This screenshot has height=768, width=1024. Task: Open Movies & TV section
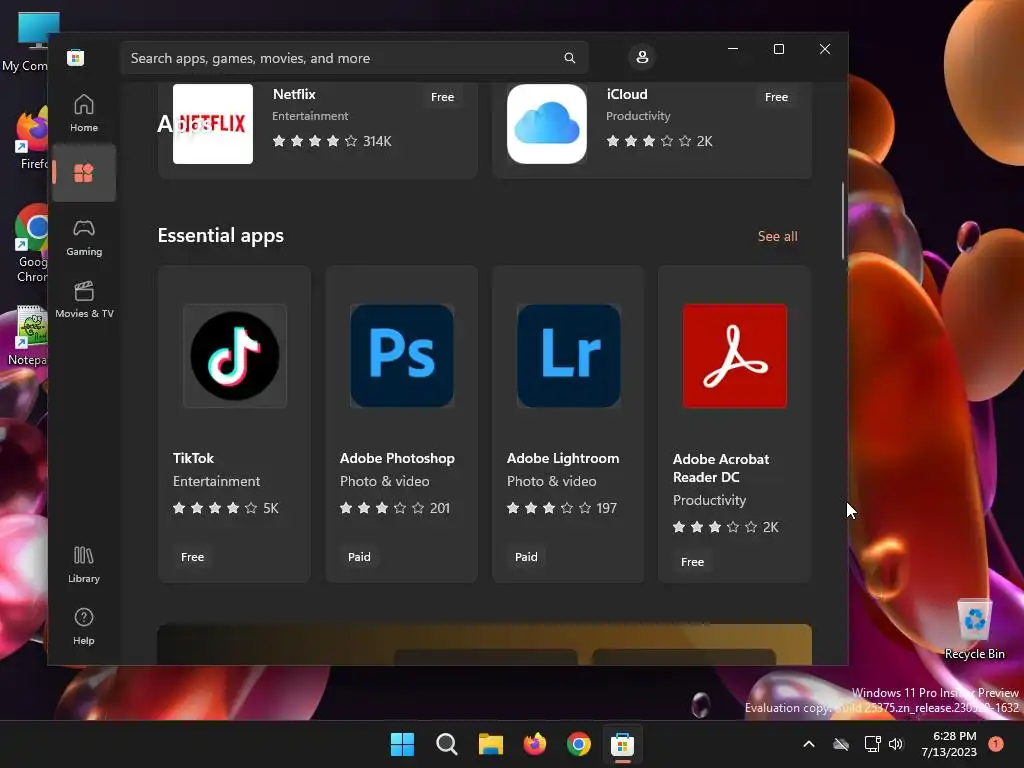[84, 300]
